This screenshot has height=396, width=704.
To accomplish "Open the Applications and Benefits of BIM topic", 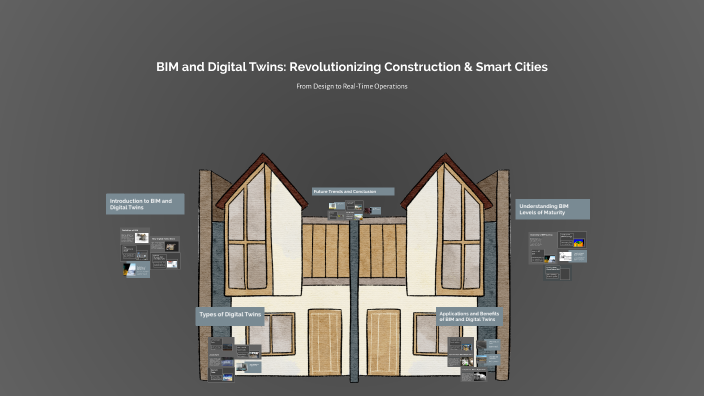I will coord(469,317).
